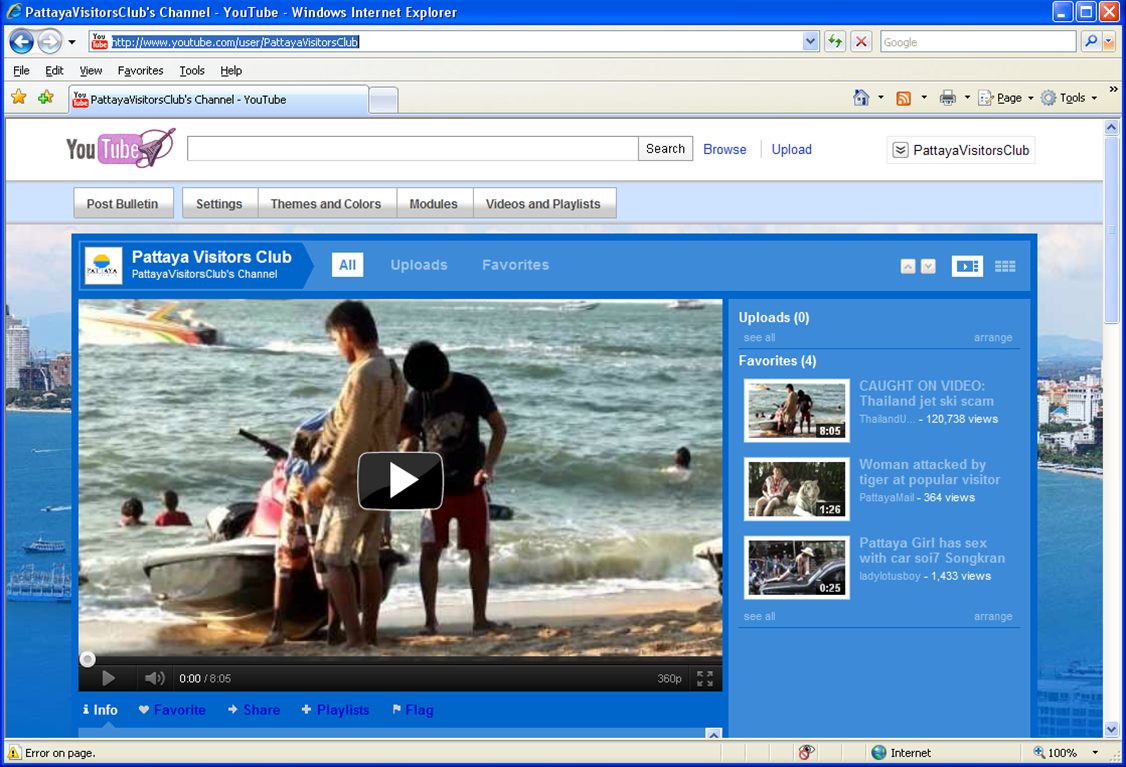Click Add to Favorites star-plus icon

pyautogui.click(x=46, y=98)
